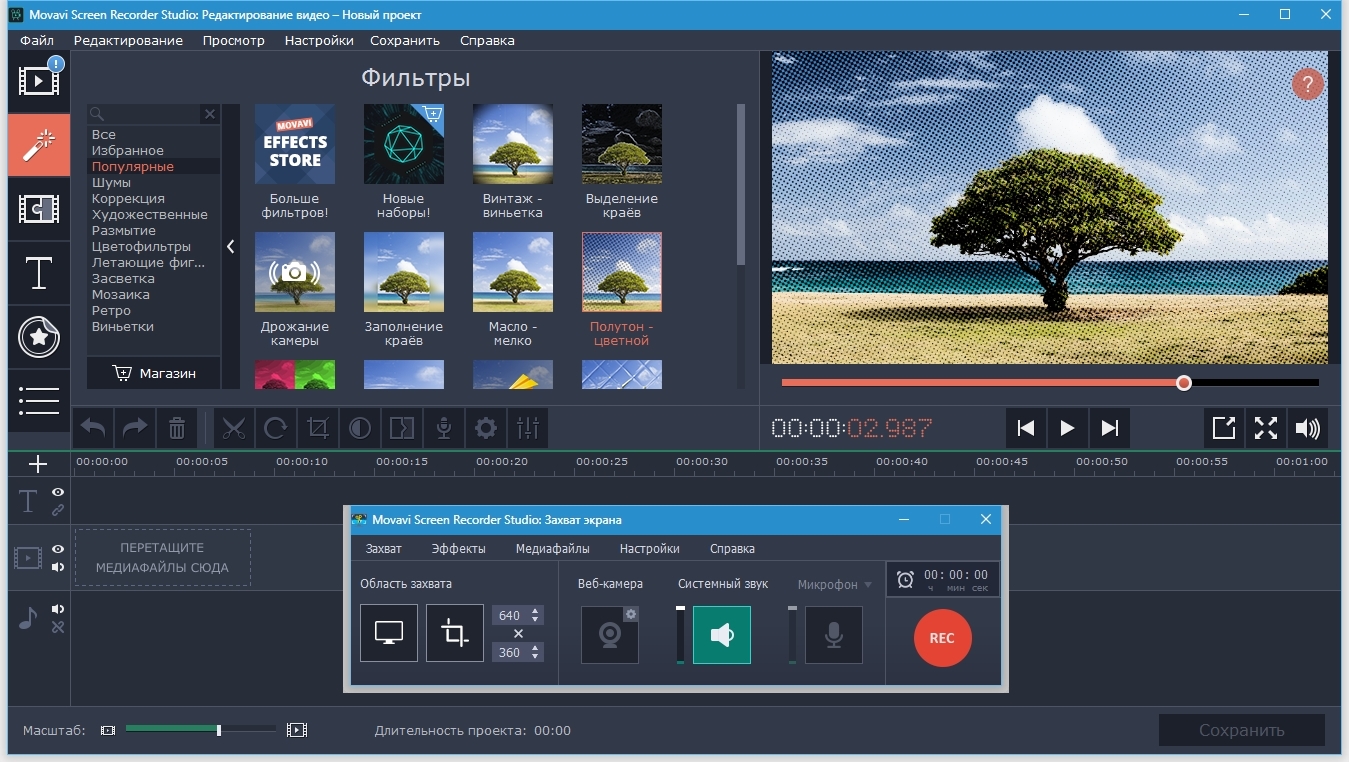Image resolution: width=1349 pixels, height=762 pixels.
Task: Skip to next frame button
Action: click(1109, 428)
